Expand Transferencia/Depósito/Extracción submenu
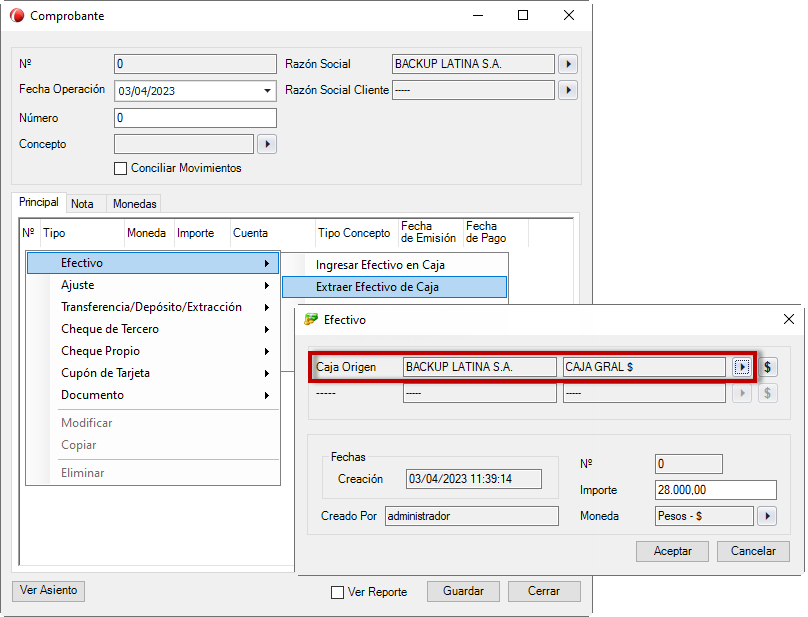808x617 pixels. [x=153, y=307]
